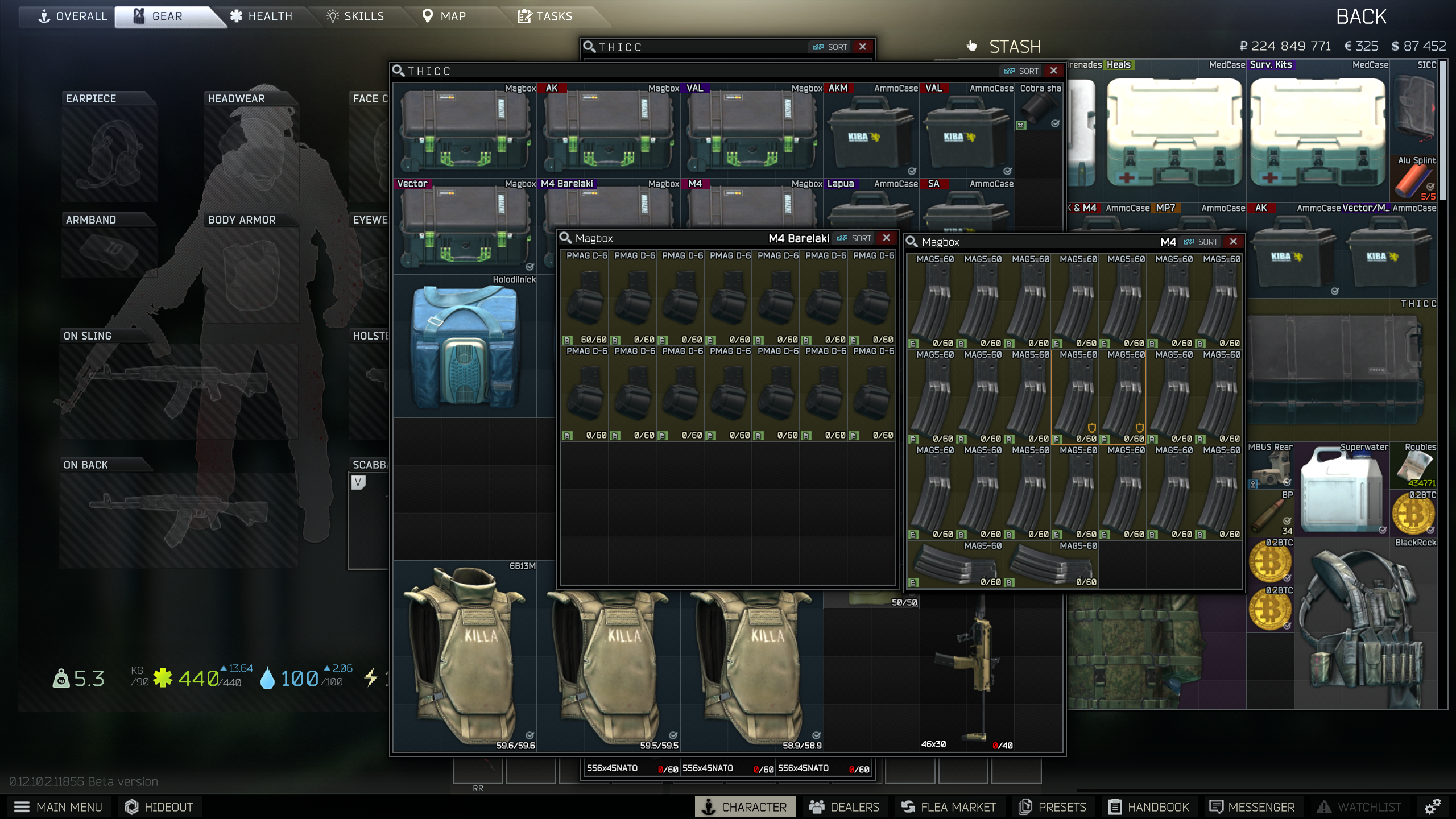Close the THICC case window
This screenshot has width=1456, height=819.
point(1054,71)
